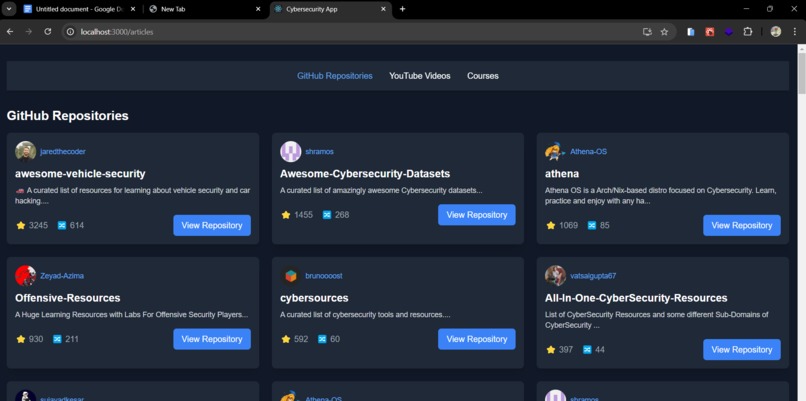Image resolution: width=806 pixels, height=401 pixels.
Task: Click Zeyad-Azima's red avatar
Action: click(x=26, y=276)
